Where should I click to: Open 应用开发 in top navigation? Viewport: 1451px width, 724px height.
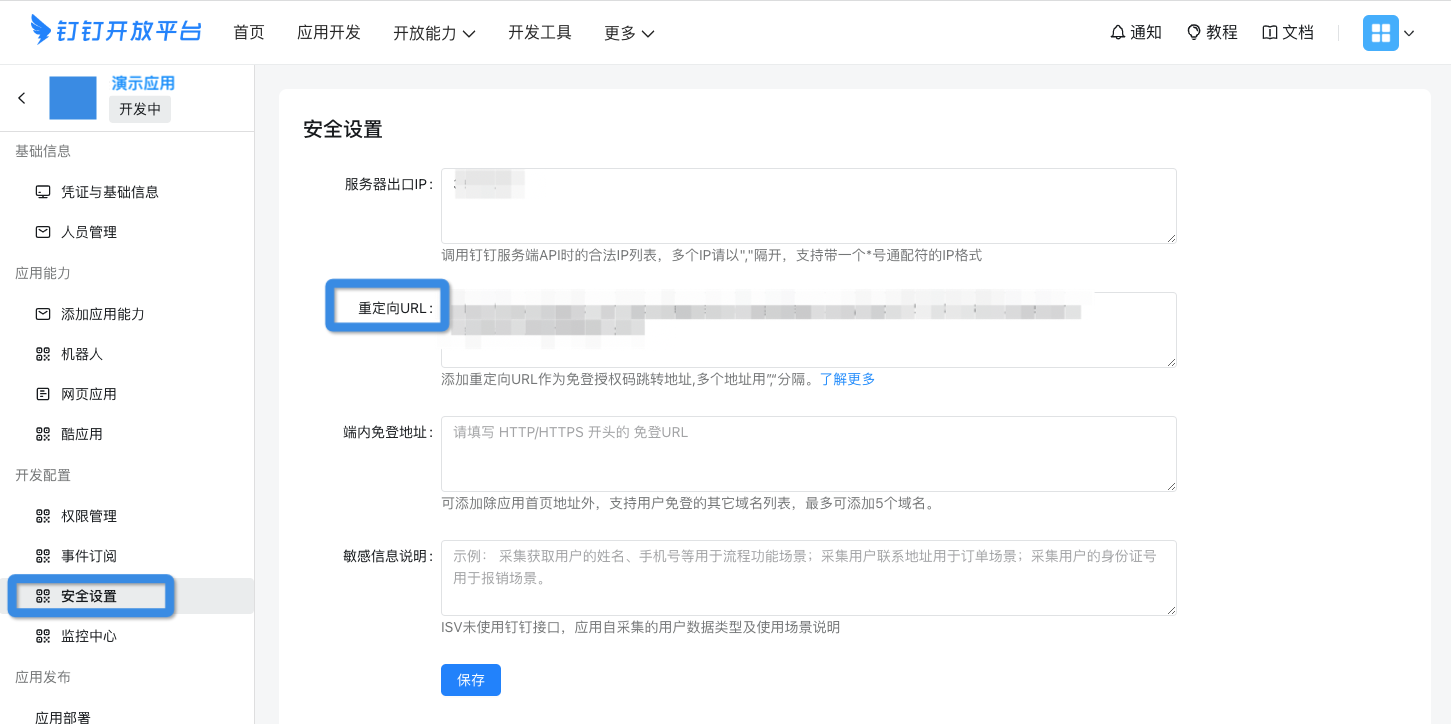[329, 32]
